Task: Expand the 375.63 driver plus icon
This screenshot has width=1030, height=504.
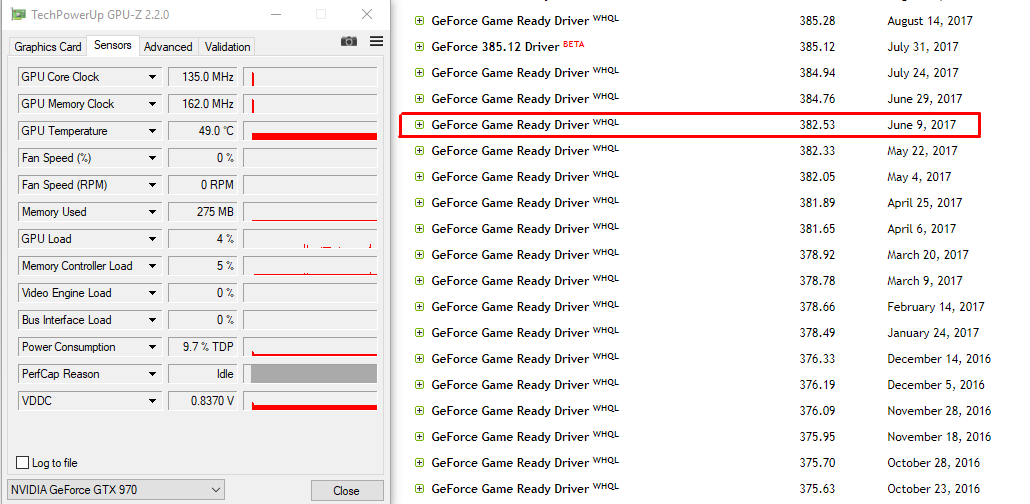Action: click(x=419, y=489)
